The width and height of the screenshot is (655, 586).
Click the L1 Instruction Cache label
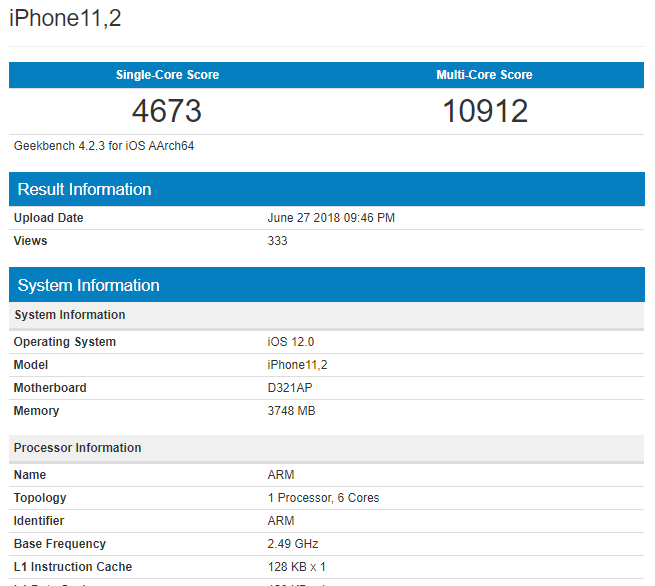[73, 566]
